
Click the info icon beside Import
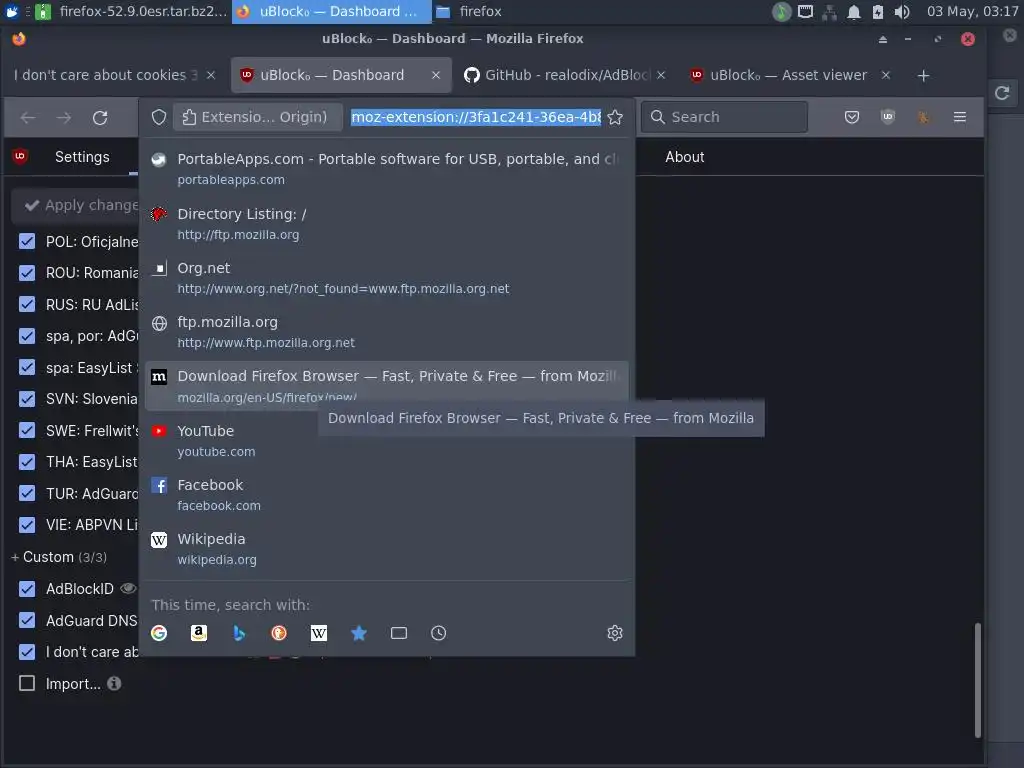114,683
